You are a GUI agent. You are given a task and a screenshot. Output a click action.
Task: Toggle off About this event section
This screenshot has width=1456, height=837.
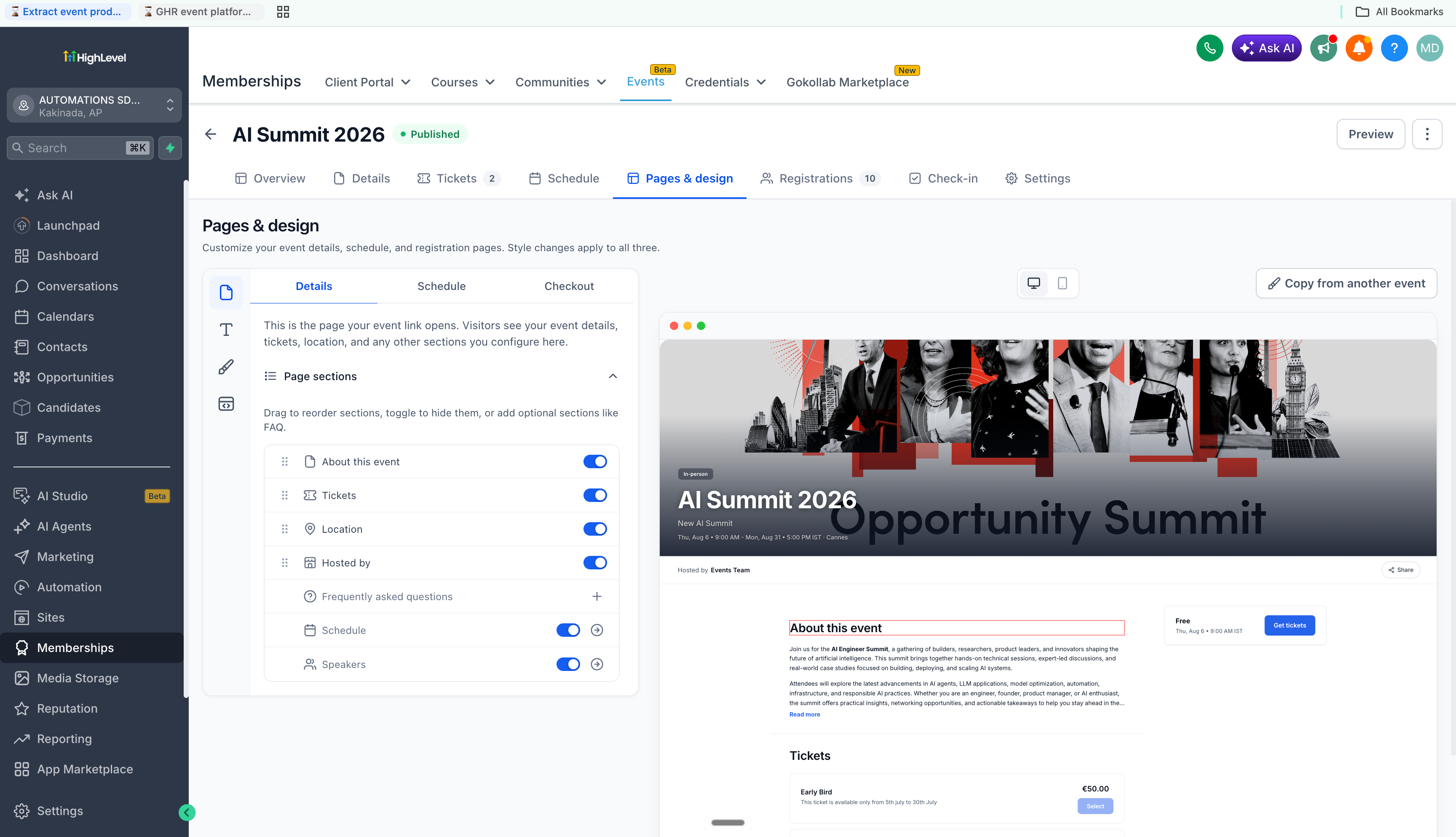pyautogui.click(x=595, y=461)
